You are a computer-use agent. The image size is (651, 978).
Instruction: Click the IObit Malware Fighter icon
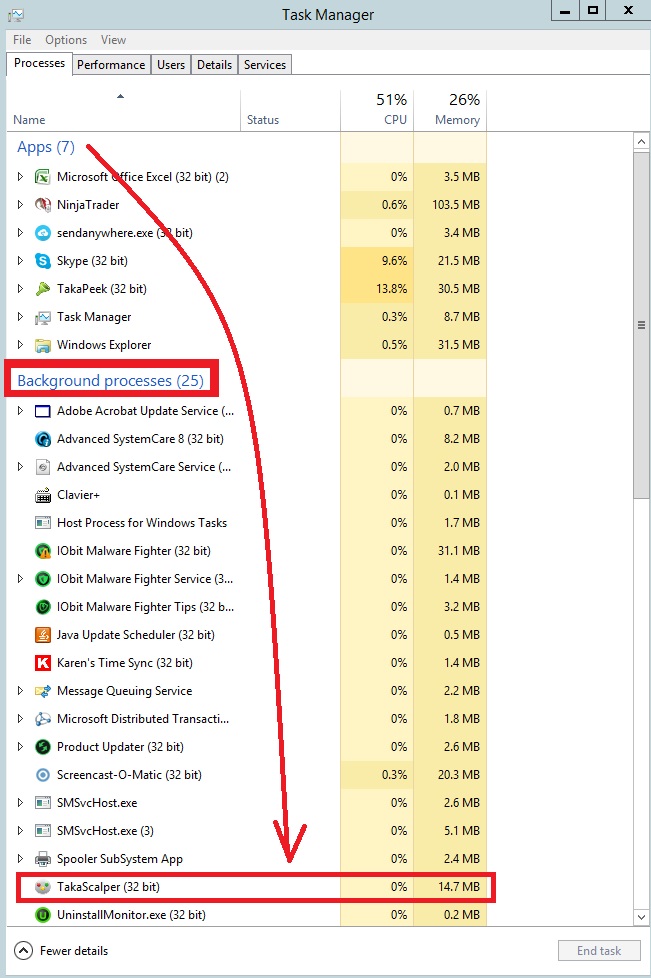[43, 551]
